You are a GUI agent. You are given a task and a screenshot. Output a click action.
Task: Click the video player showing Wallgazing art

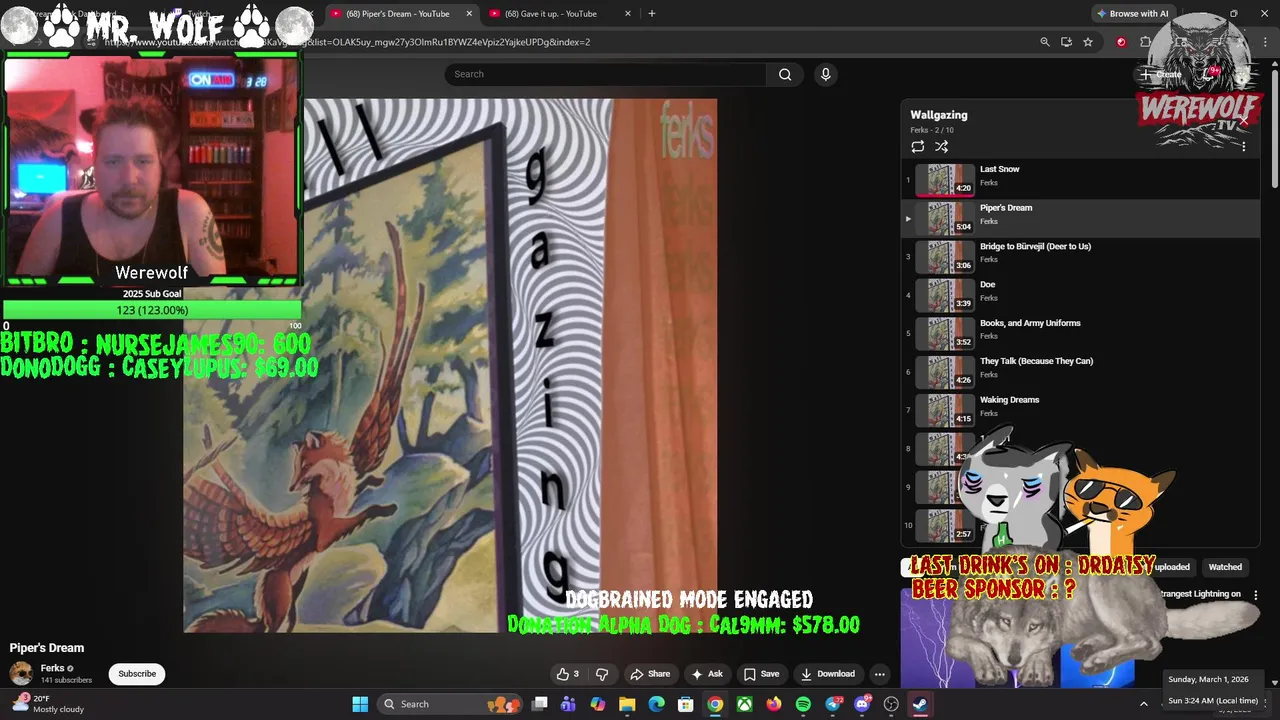tap(450, 365)
